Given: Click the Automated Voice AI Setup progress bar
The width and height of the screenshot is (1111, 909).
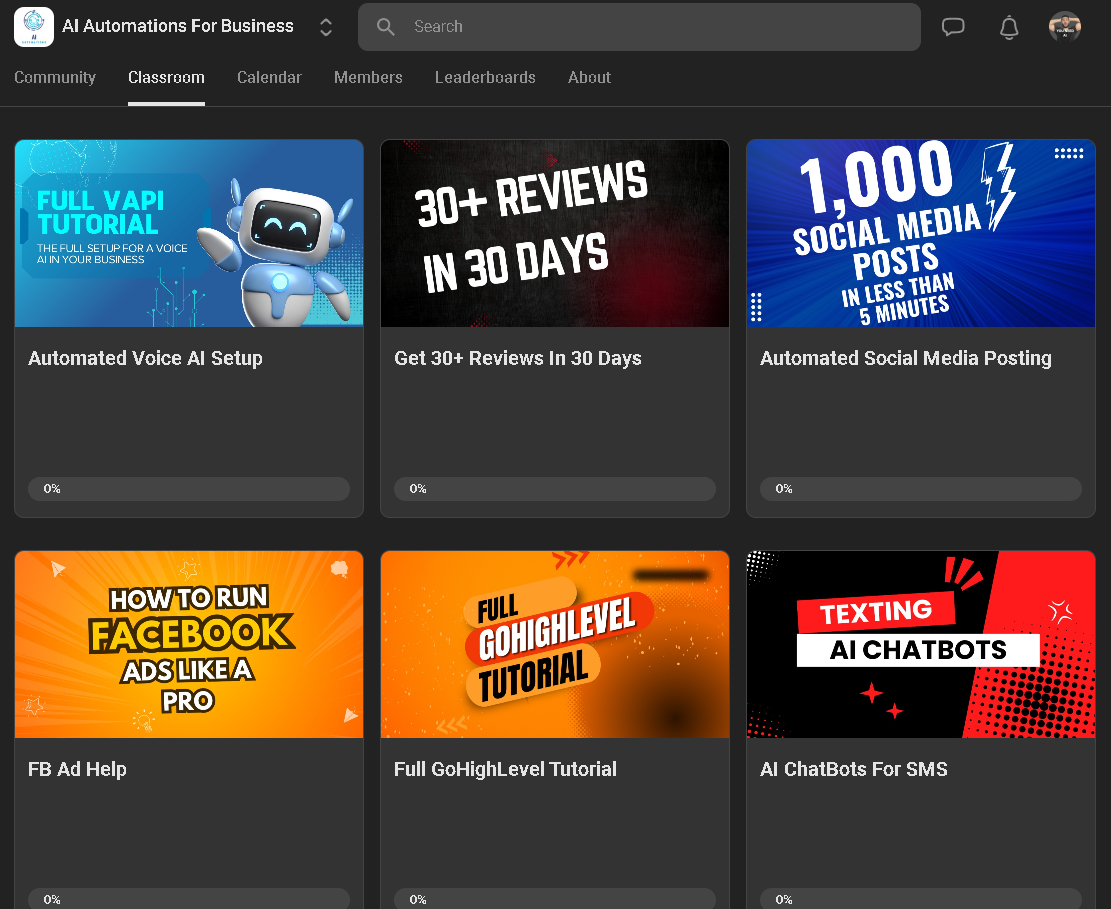Looking at the screenshot, I should click(189, 489).
